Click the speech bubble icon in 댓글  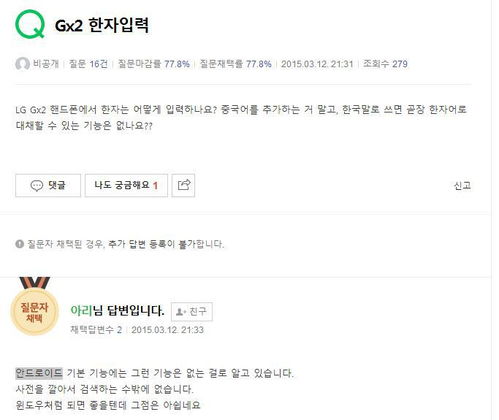(x=37, y=185)
